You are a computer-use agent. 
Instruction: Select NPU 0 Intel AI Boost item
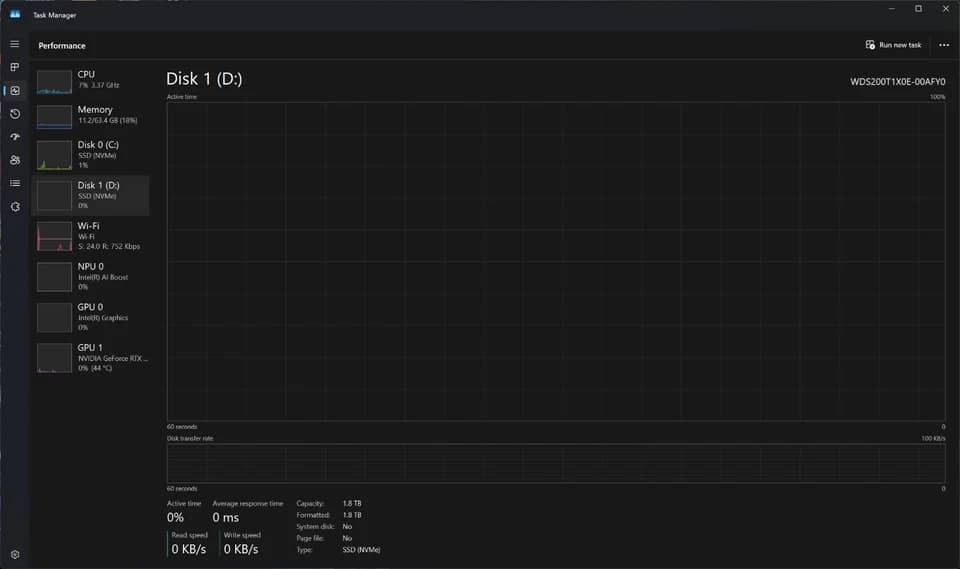coord(91,276)
